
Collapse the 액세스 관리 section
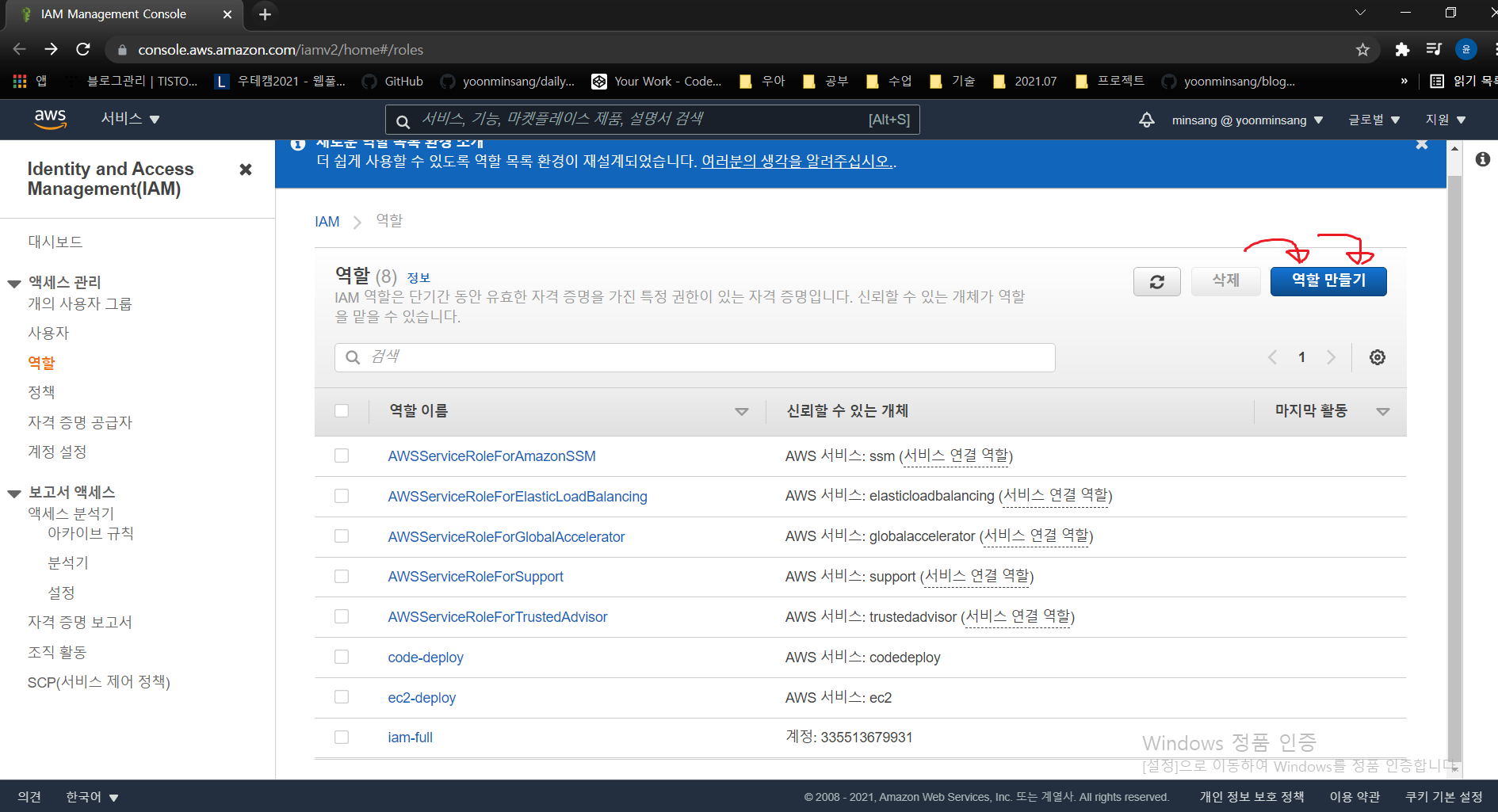coord(14,284)
